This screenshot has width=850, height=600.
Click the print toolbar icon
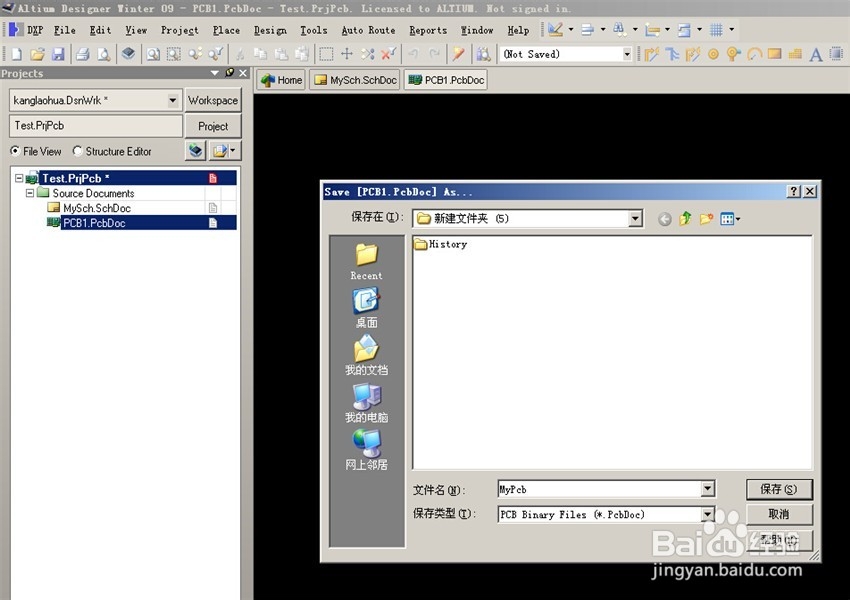pyautogui.click(x=82, y=54)
